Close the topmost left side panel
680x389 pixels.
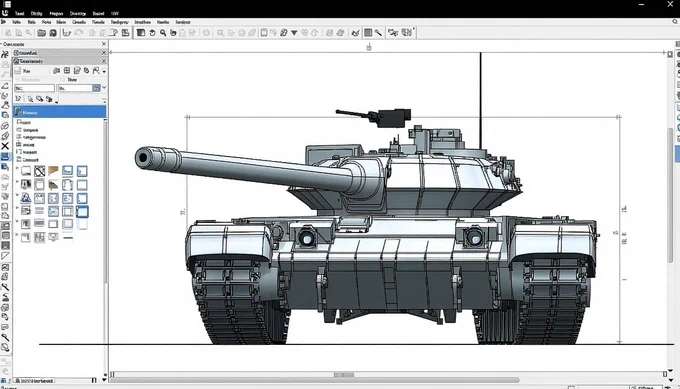104,44
